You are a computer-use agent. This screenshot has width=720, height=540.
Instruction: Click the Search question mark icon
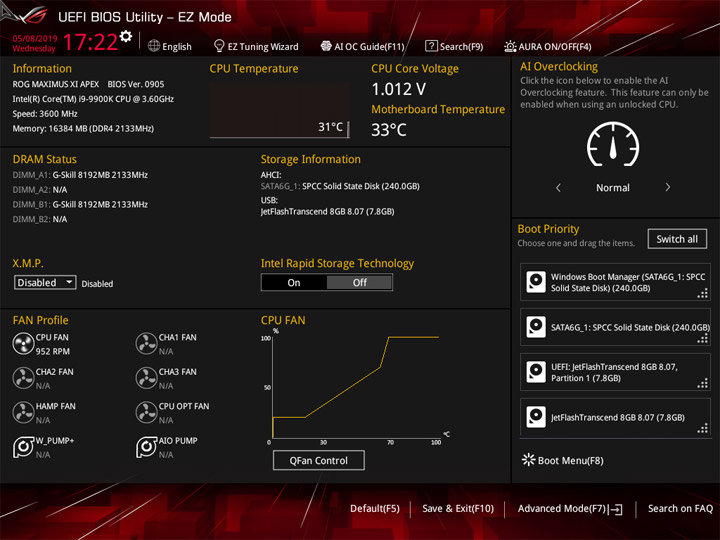click(431, 45)
